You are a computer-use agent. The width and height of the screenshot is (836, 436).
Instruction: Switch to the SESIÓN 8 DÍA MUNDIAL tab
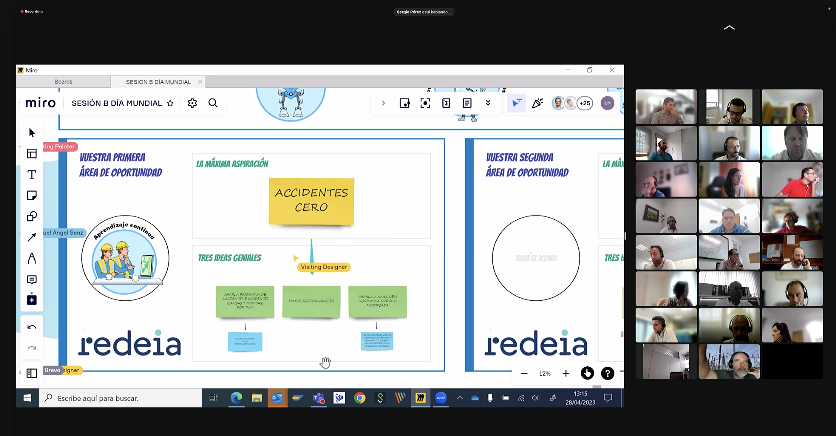[158, 82]
